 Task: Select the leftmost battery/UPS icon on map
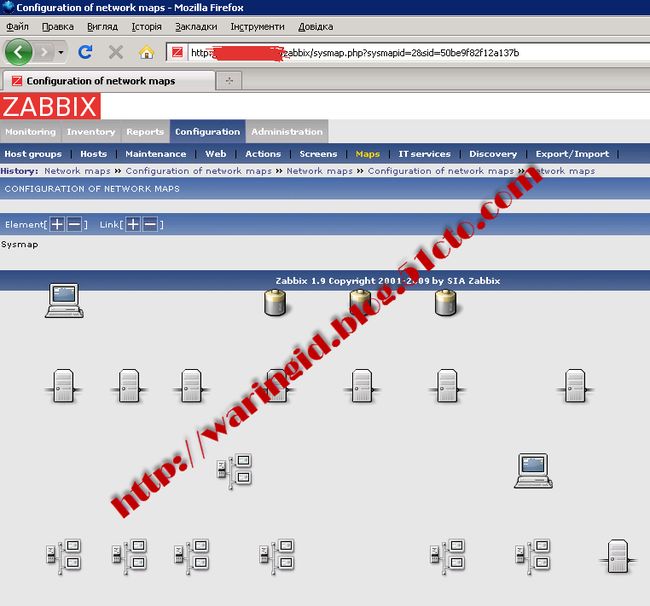275,303
